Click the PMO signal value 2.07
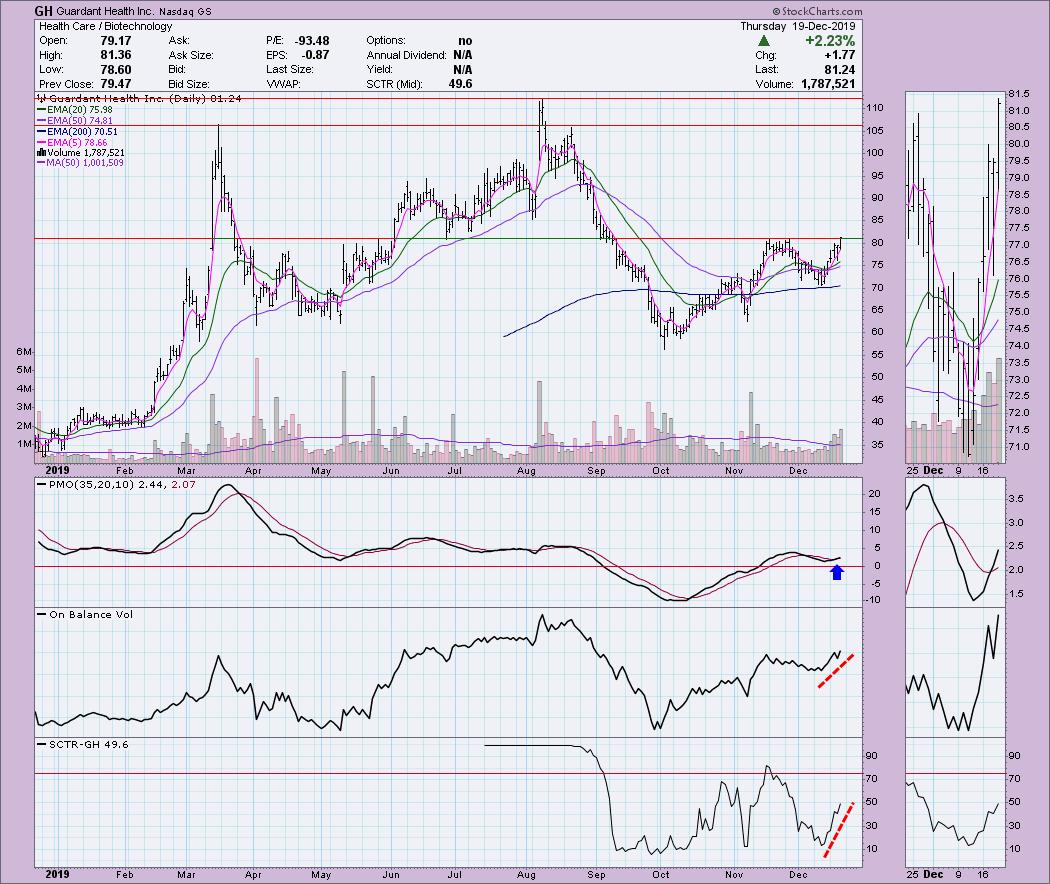This screenshot has height=884, width=1050. tap(183, 484)
